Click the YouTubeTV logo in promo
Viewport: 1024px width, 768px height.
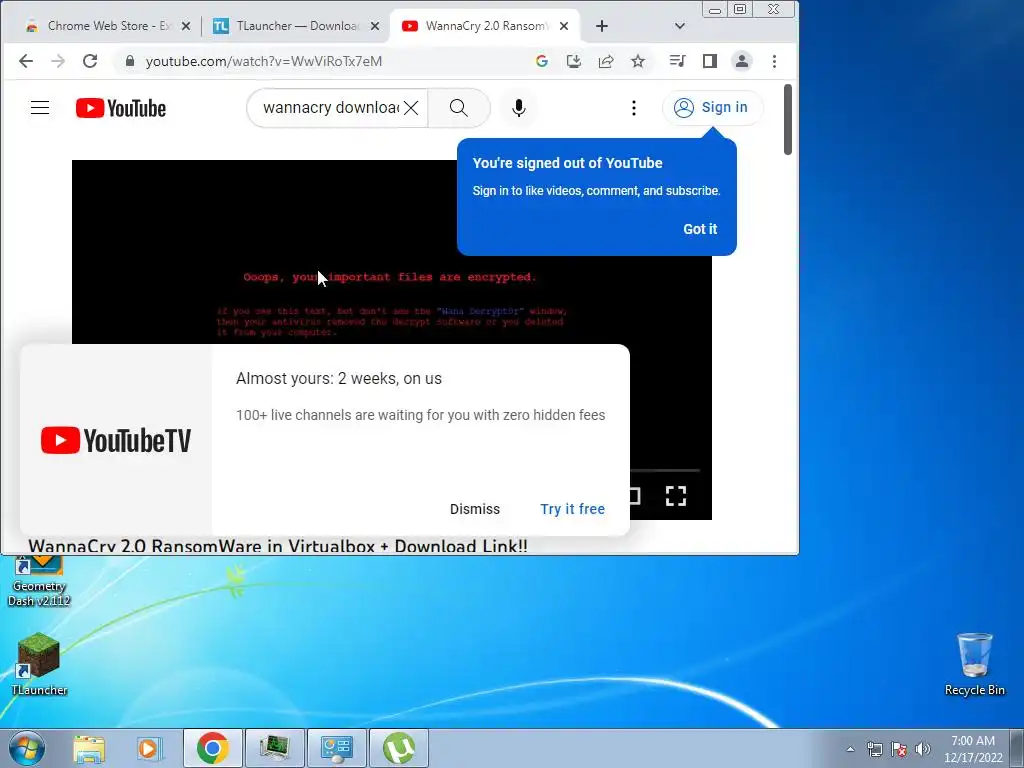[x=116, y=440]
